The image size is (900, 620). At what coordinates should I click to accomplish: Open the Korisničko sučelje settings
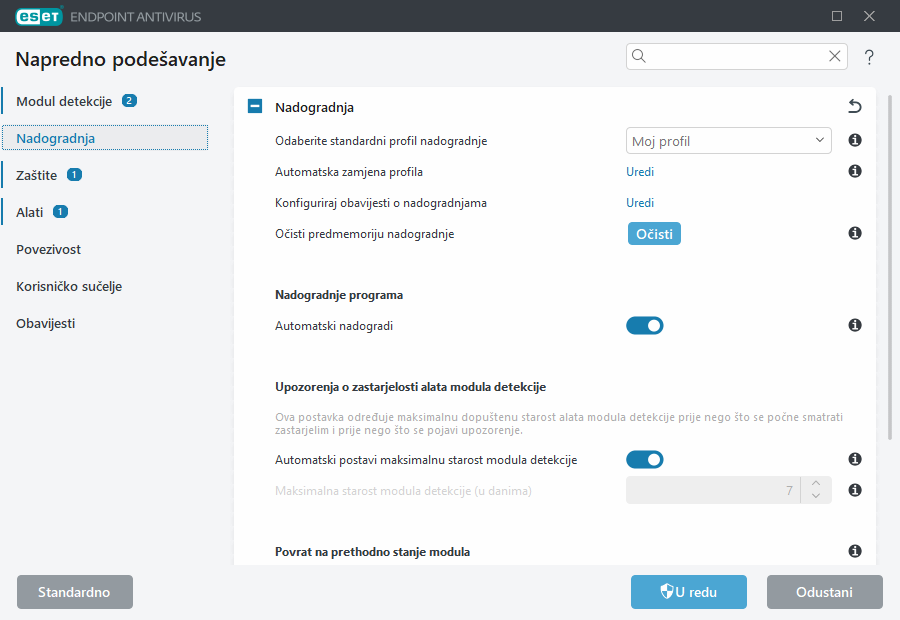click(68, 286)
